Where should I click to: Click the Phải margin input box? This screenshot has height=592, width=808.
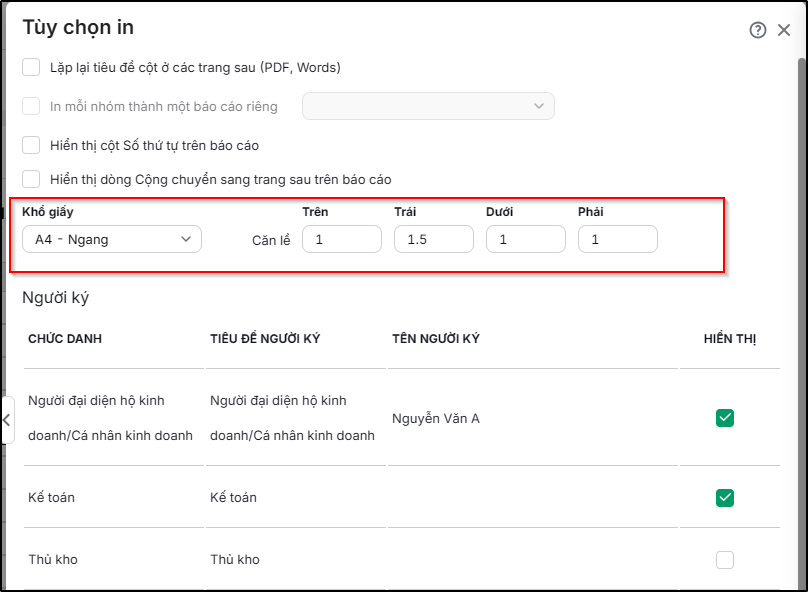[617, 239]
